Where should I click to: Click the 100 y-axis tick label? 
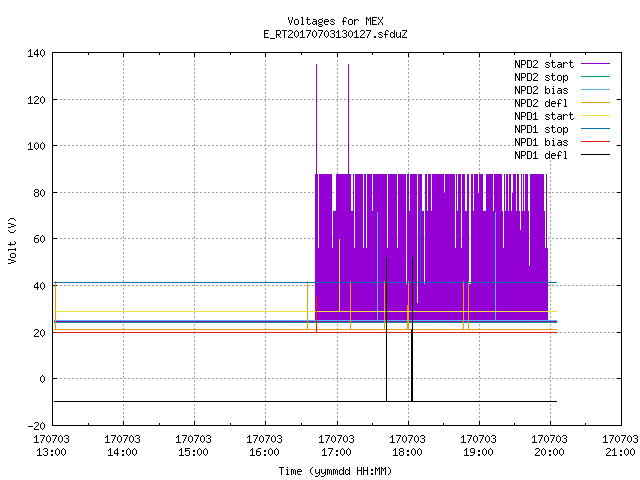36,146
